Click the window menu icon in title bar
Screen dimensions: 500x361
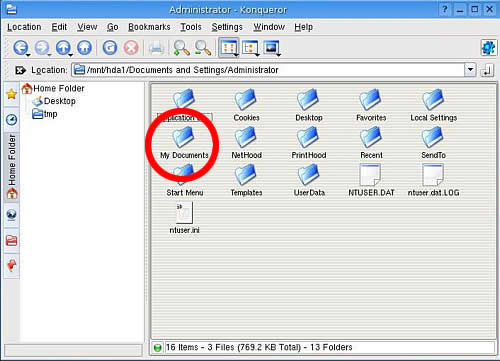(11, 9)
